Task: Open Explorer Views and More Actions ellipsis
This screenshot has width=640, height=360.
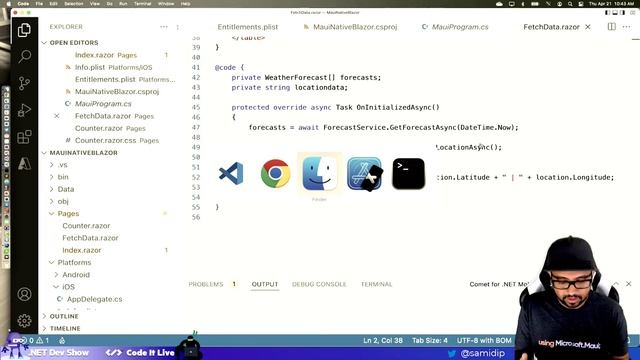Action: tap(164, 27)
